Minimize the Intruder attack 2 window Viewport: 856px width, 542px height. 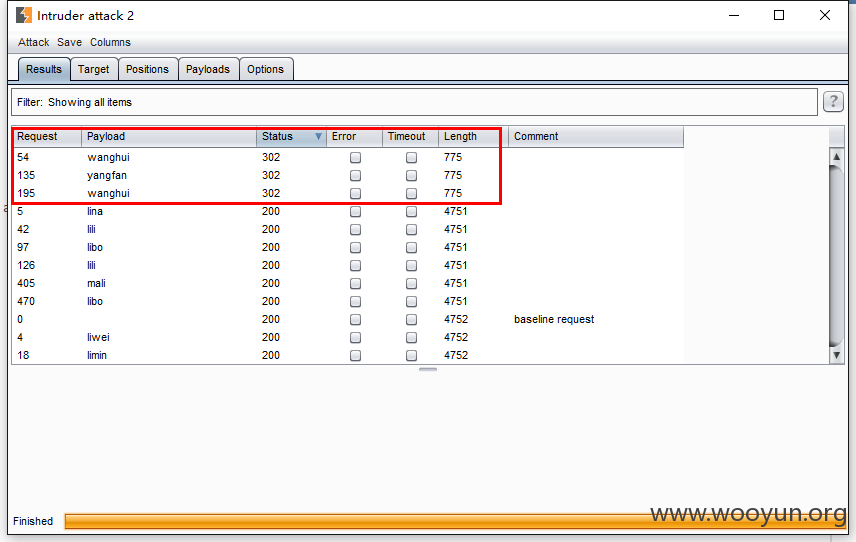pyautogui.click(x=734, y=15)
